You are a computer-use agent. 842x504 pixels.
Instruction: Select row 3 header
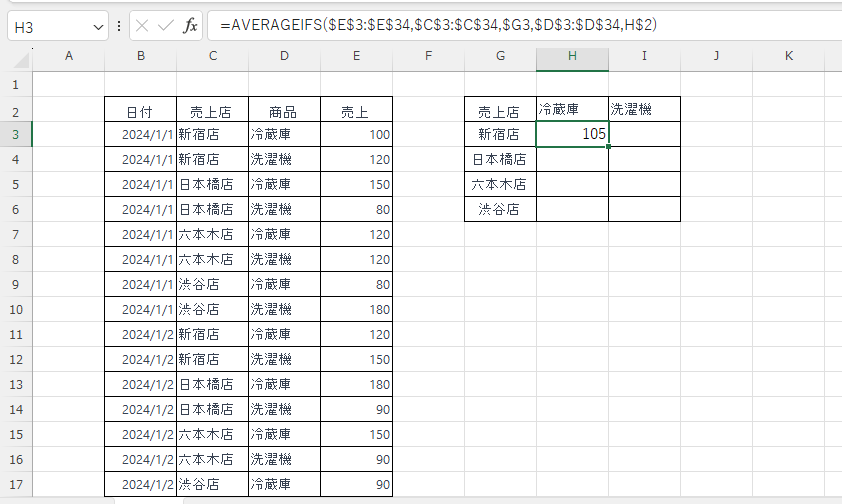(16, 134)
